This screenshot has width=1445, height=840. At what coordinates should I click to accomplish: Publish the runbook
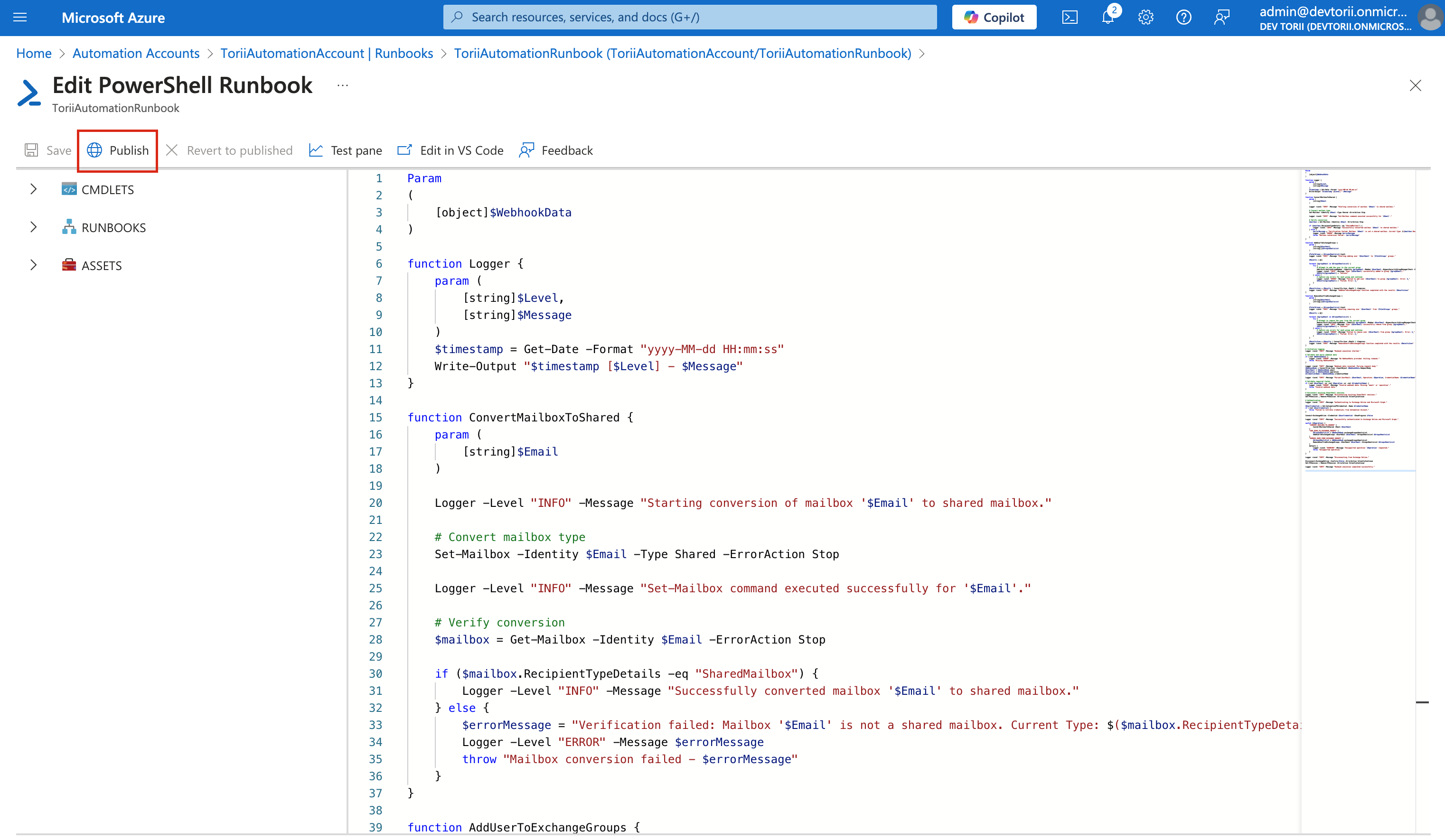[118, 150]
